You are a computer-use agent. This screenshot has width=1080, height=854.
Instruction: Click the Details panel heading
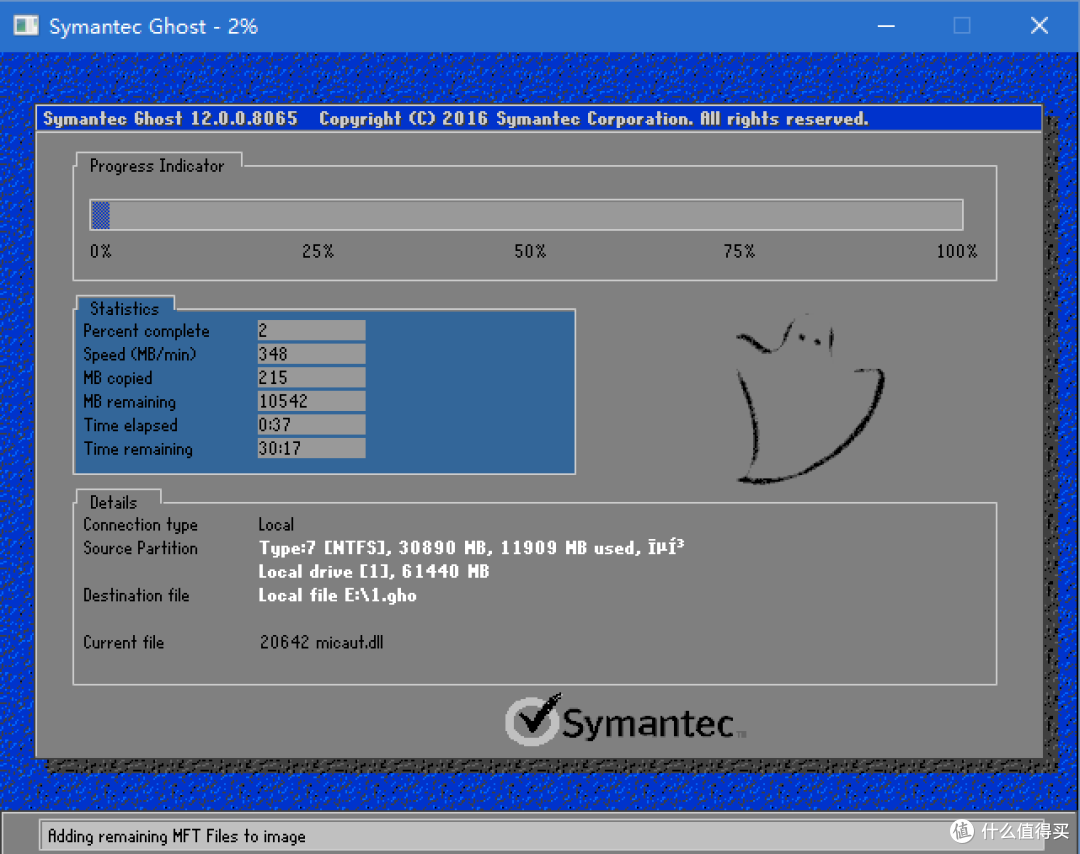coord(114,502)
